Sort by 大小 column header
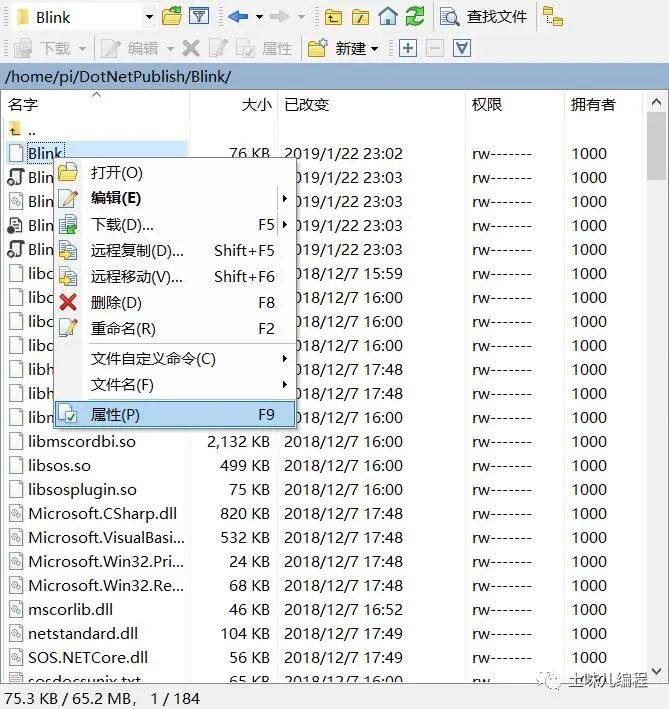The image size is (669, 709). 233,104
